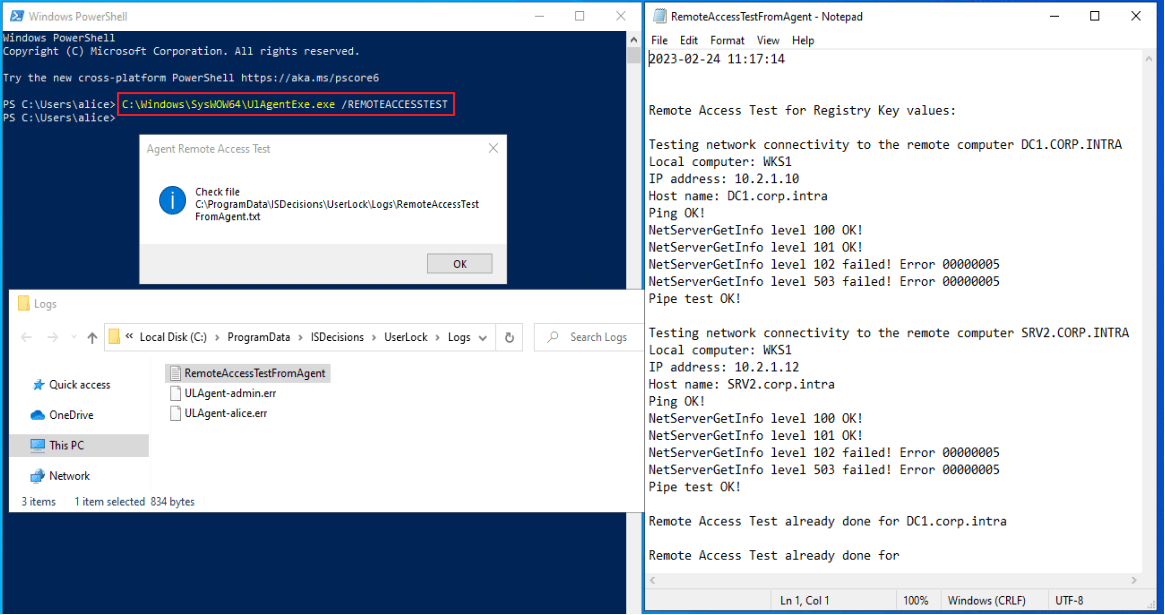
Task: Maximize the Notepad window
Action: (x=1094, y=16)
